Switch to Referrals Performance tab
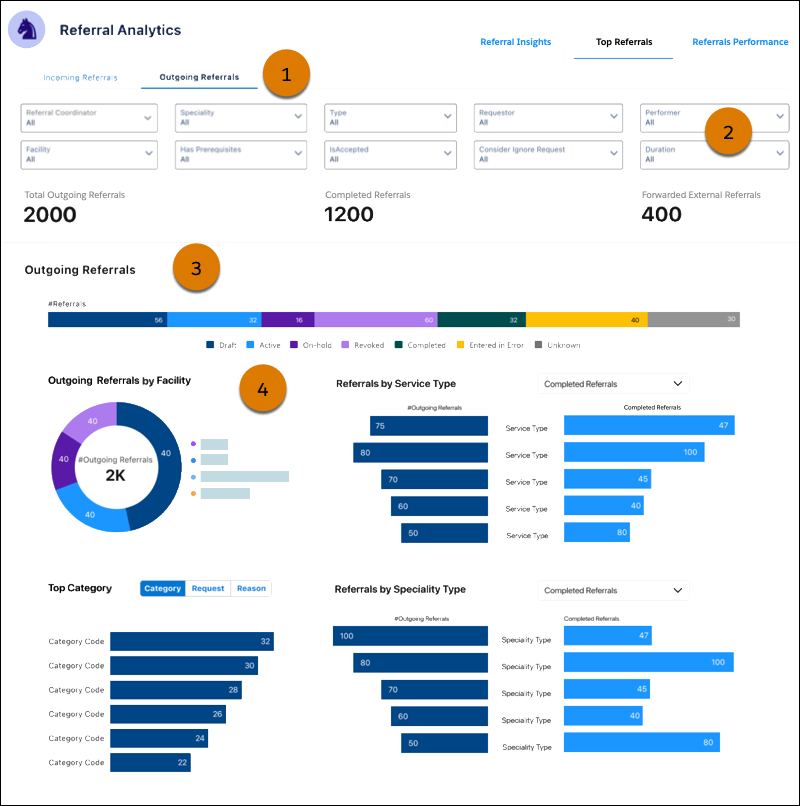Screen dimensions: 800x806 click(740, 42)
